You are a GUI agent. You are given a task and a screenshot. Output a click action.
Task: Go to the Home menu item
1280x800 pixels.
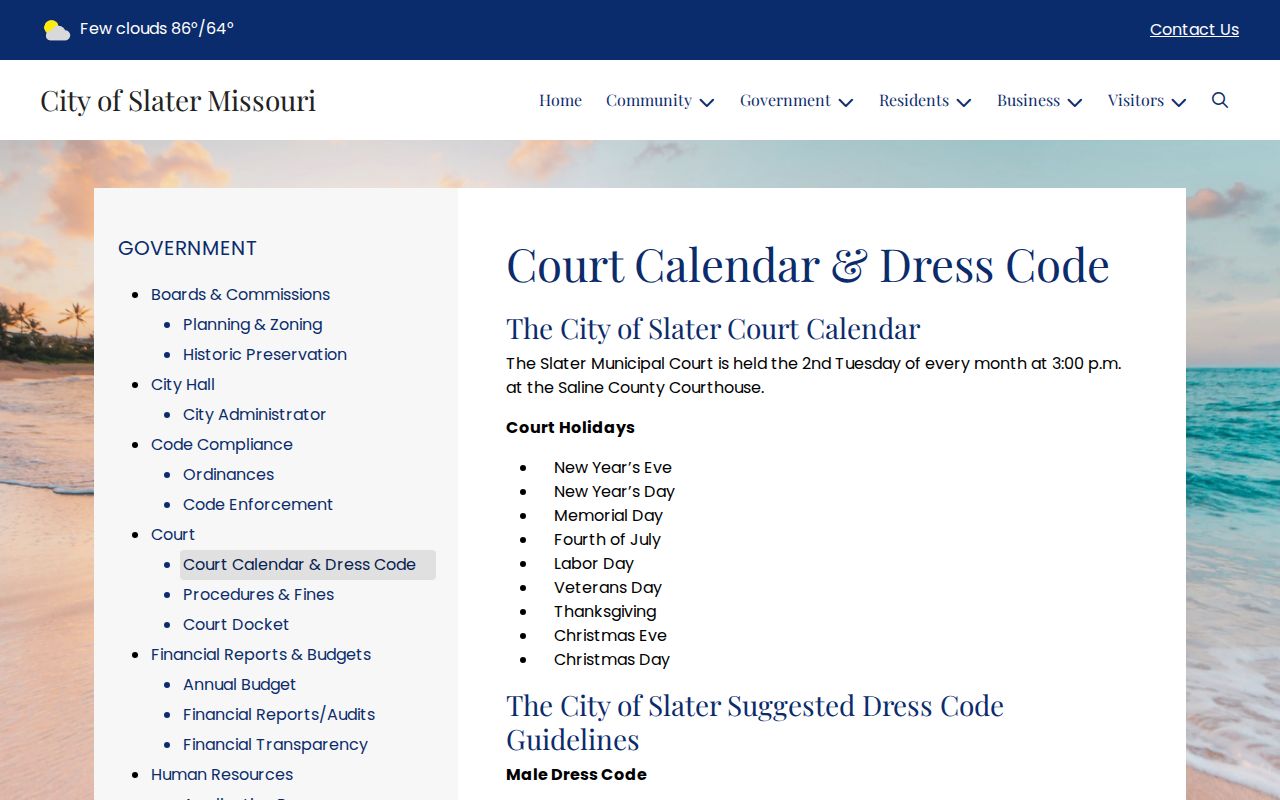click(560, 100)
